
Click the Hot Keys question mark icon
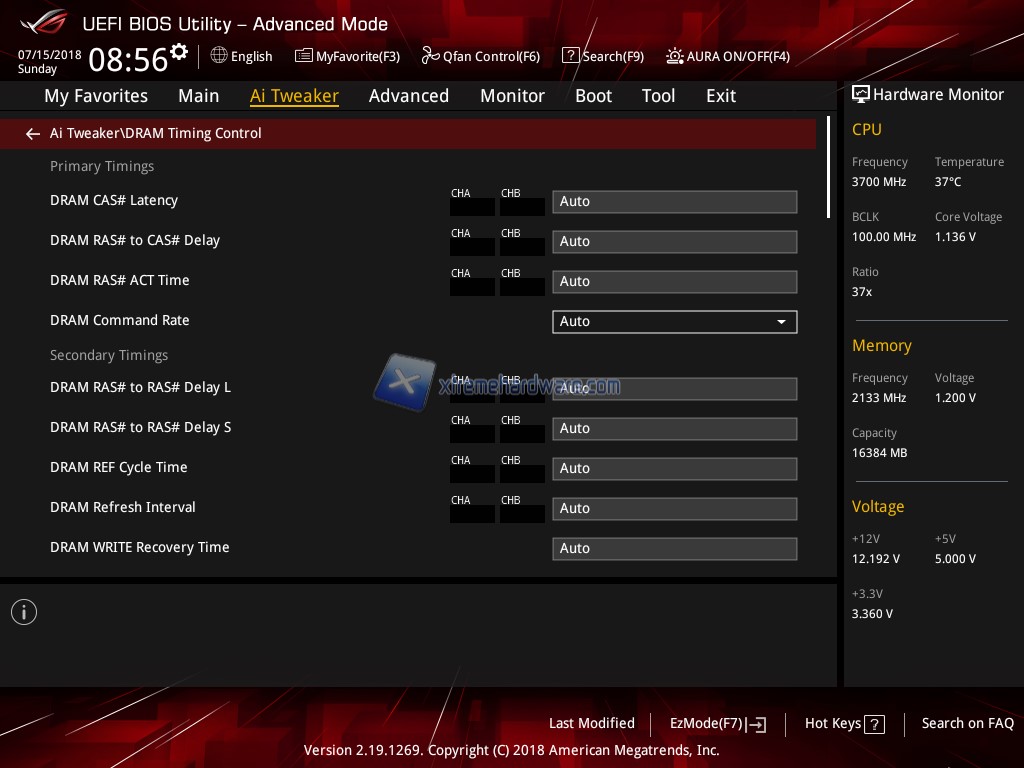(874, 724)
